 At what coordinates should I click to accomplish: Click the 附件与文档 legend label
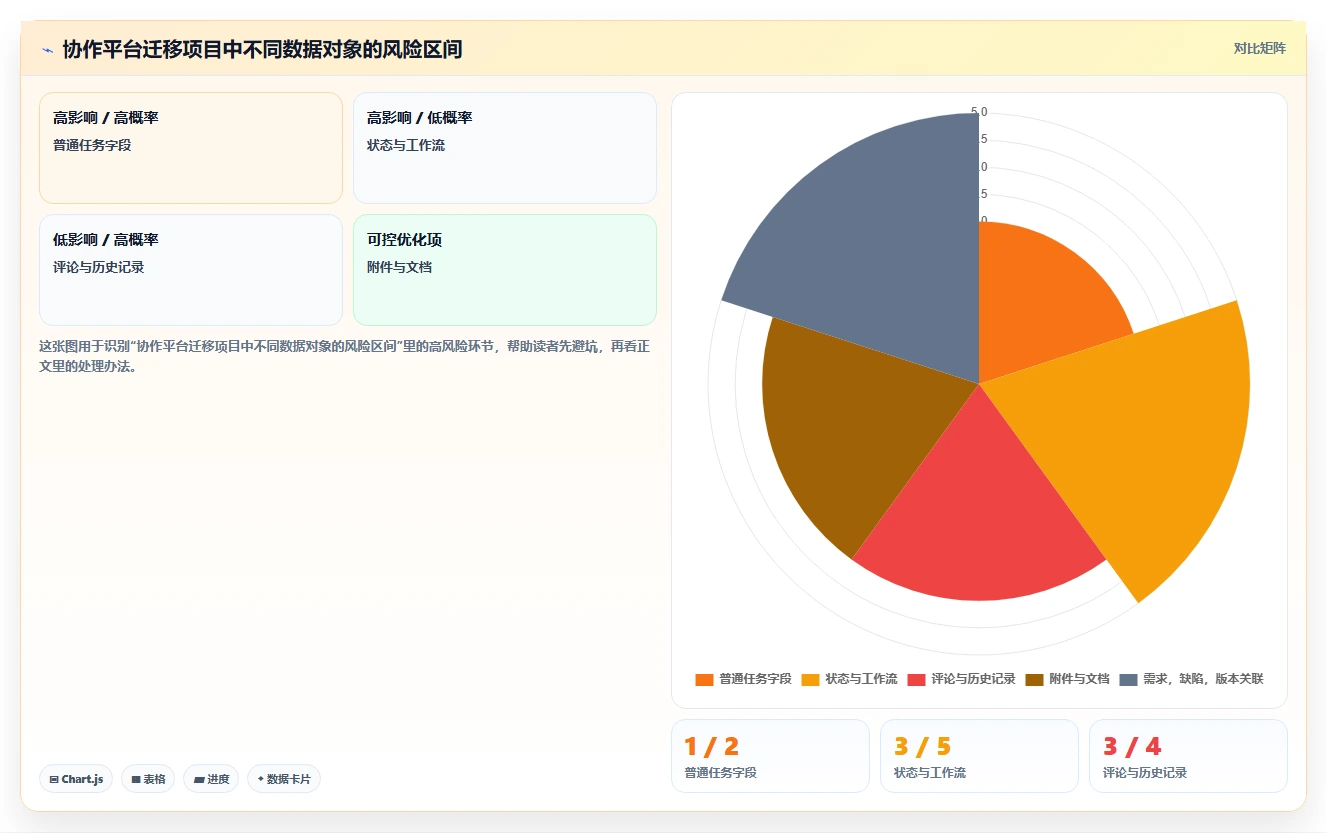(1079, 679)
